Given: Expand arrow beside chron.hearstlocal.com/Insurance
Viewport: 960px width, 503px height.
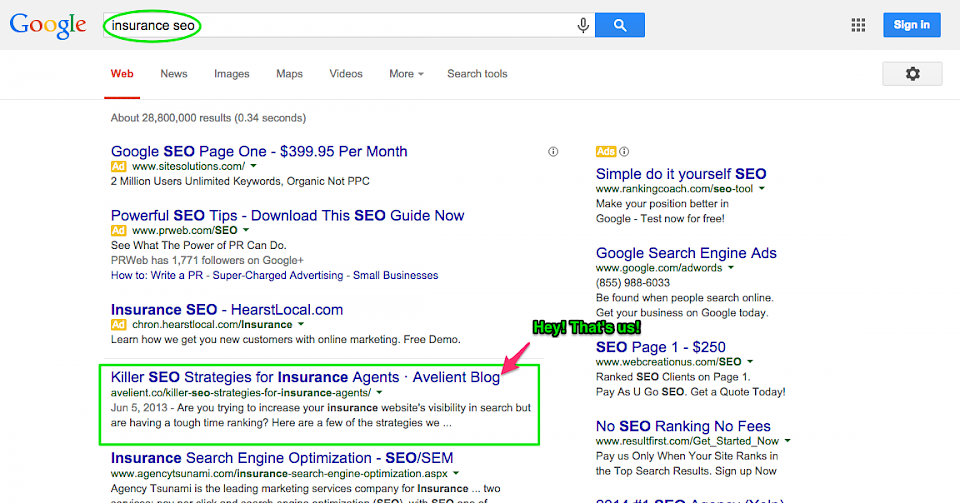Looking at the screenshot, I should 301,324.
